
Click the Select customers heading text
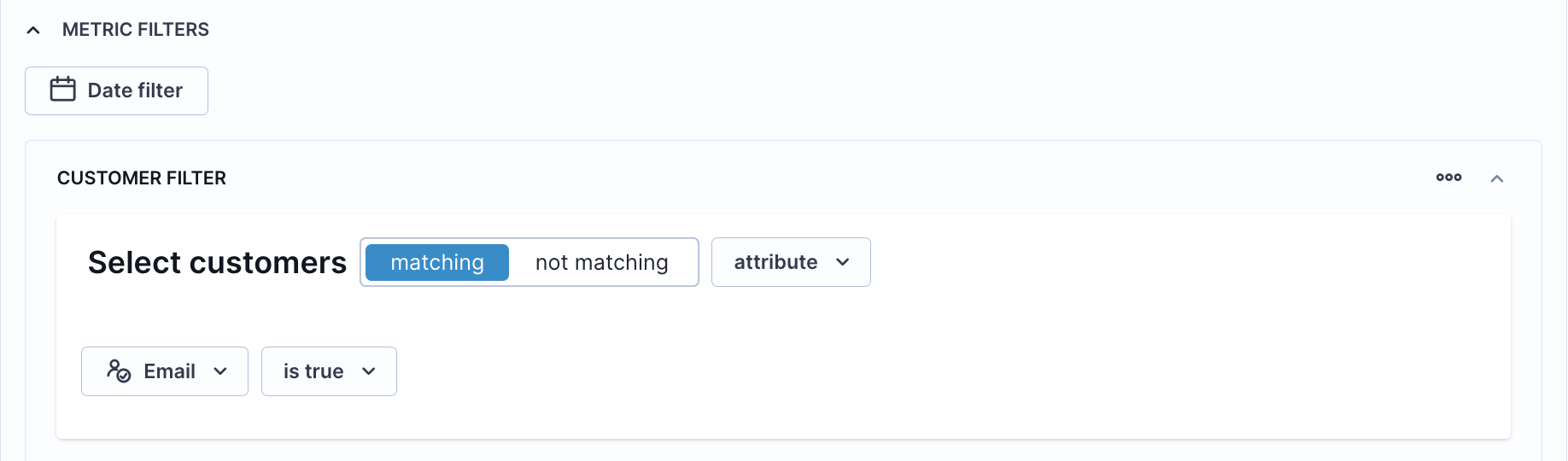217,262
